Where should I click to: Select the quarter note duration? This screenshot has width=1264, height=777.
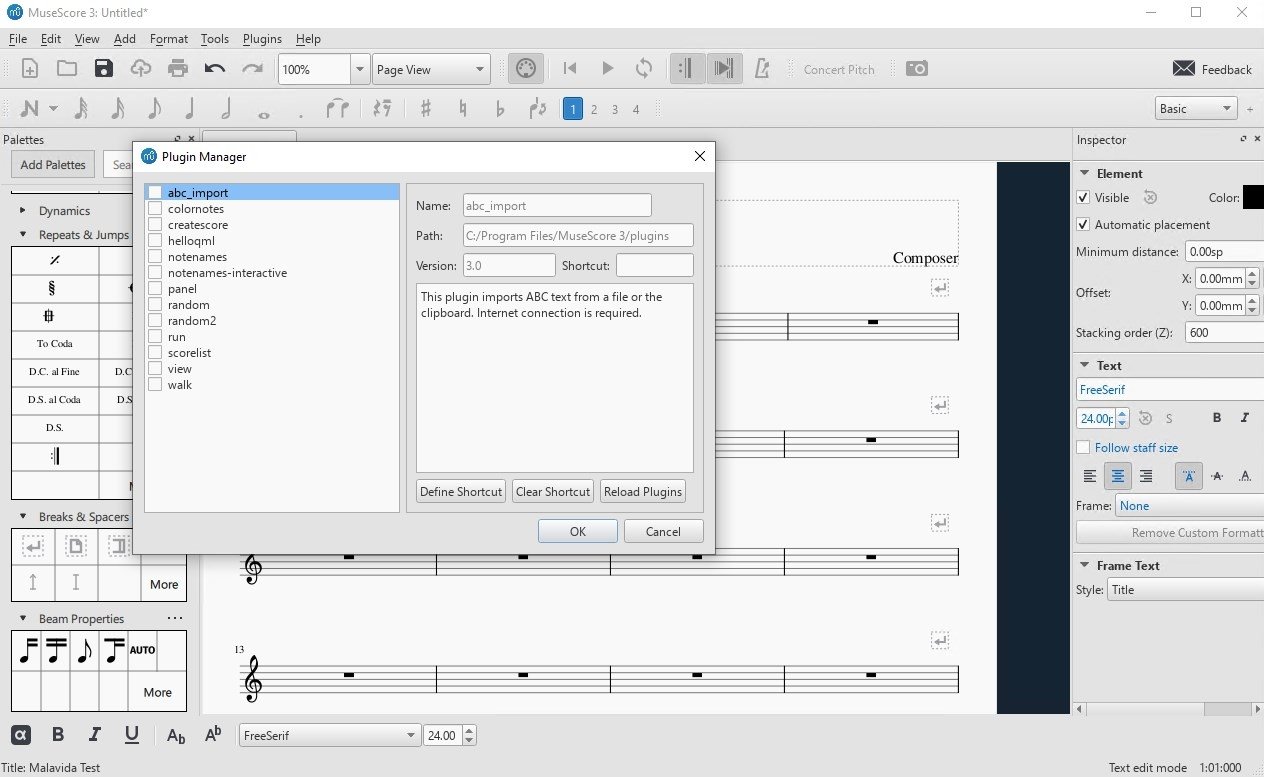(x=190, y=109)
